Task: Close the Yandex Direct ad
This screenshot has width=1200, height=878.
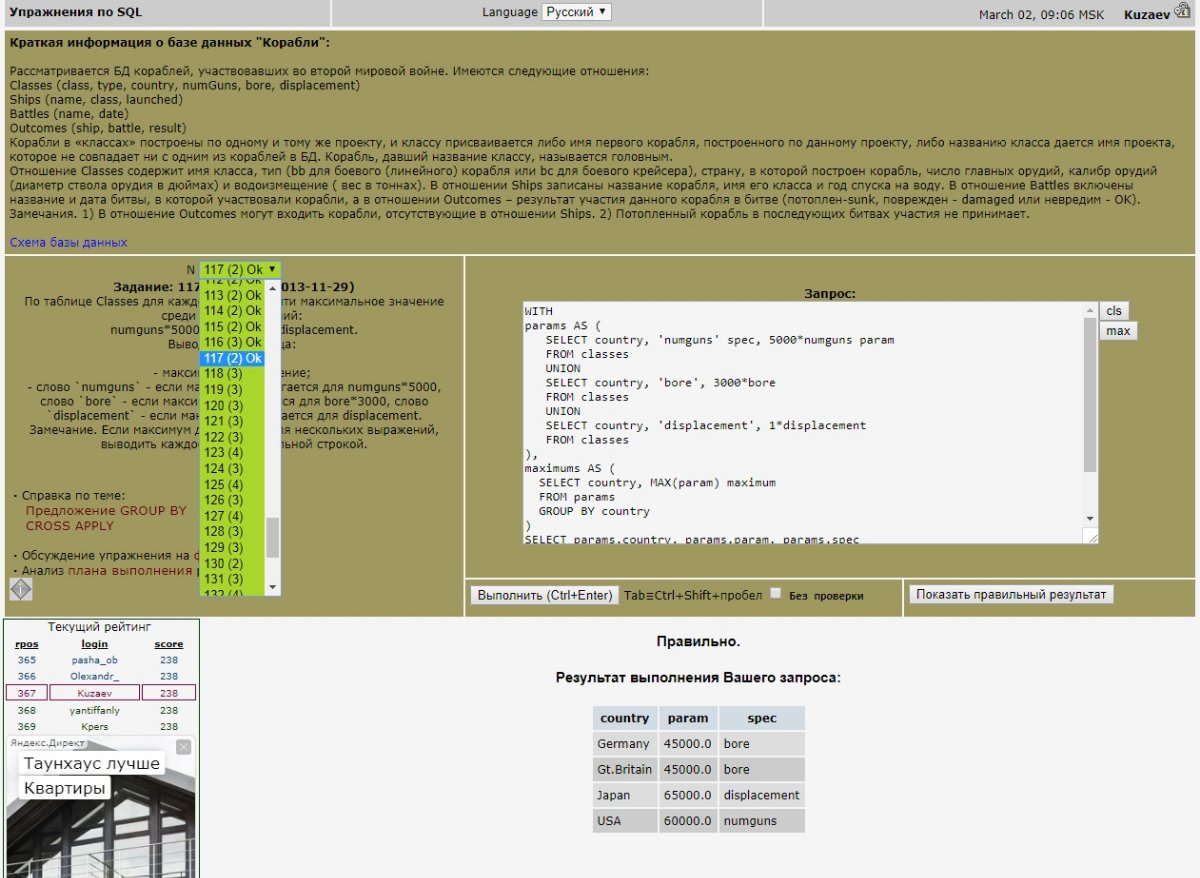Action: (x=183, y=747)
